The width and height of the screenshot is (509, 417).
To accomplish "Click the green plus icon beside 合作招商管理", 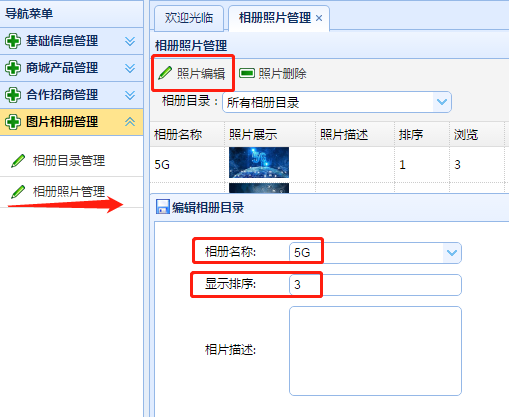I will (13, 95).
